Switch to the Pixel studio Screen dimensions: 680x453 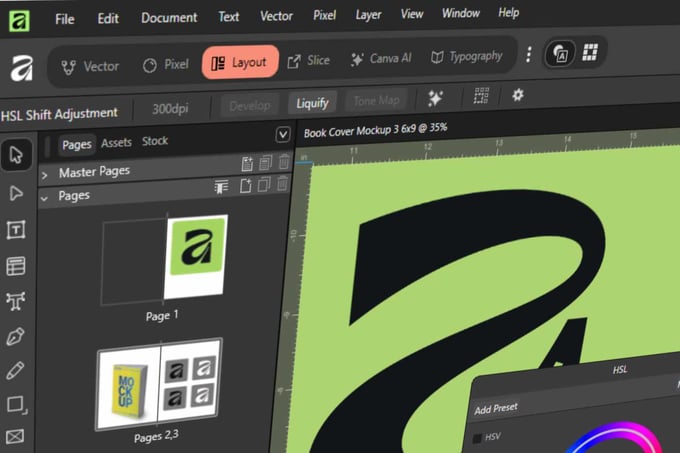point(166,65)
